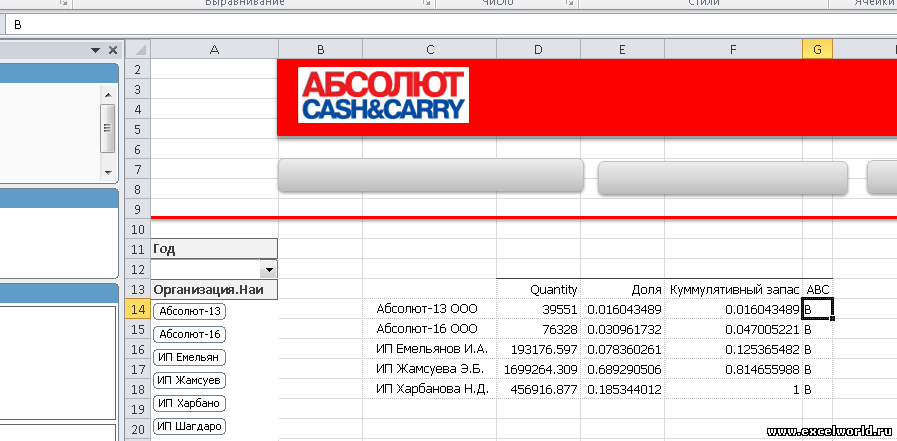Select the cell ИП Жамсуева Э.Б.
897x441 pixels.
coord(430,370)
